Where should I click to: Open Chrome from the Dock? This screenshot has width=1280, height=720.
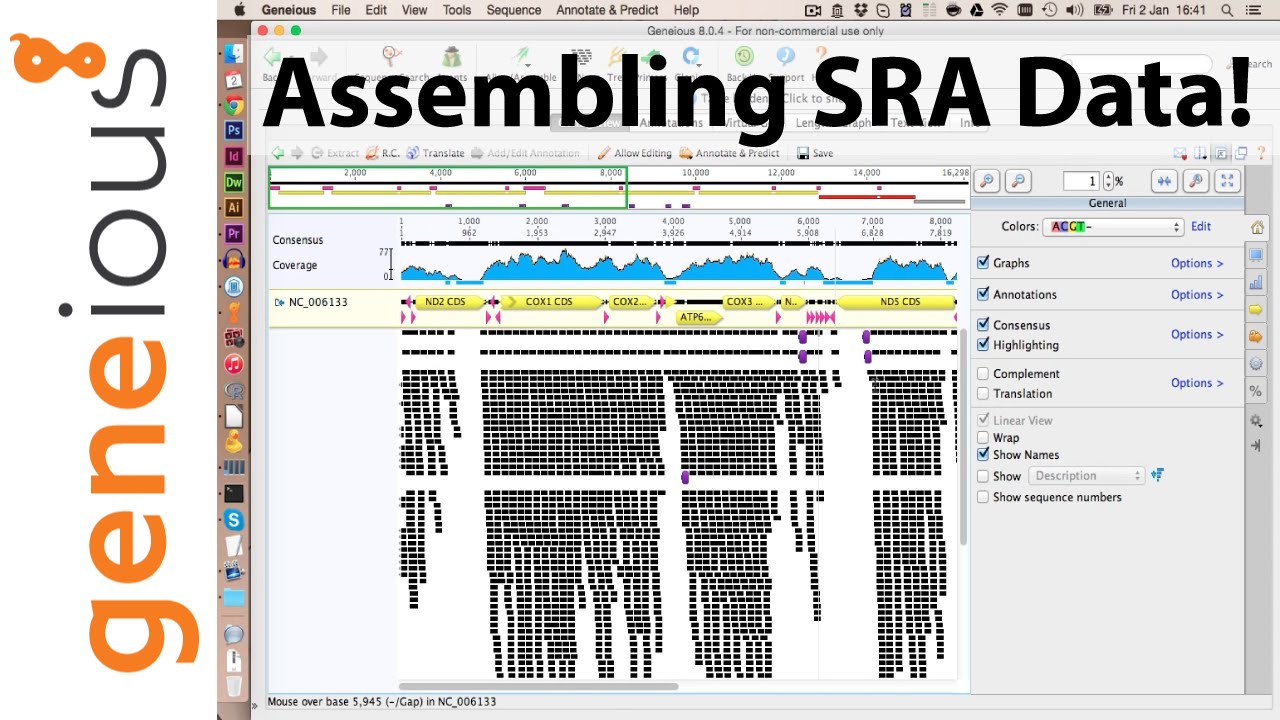click(x=233, y=105)
